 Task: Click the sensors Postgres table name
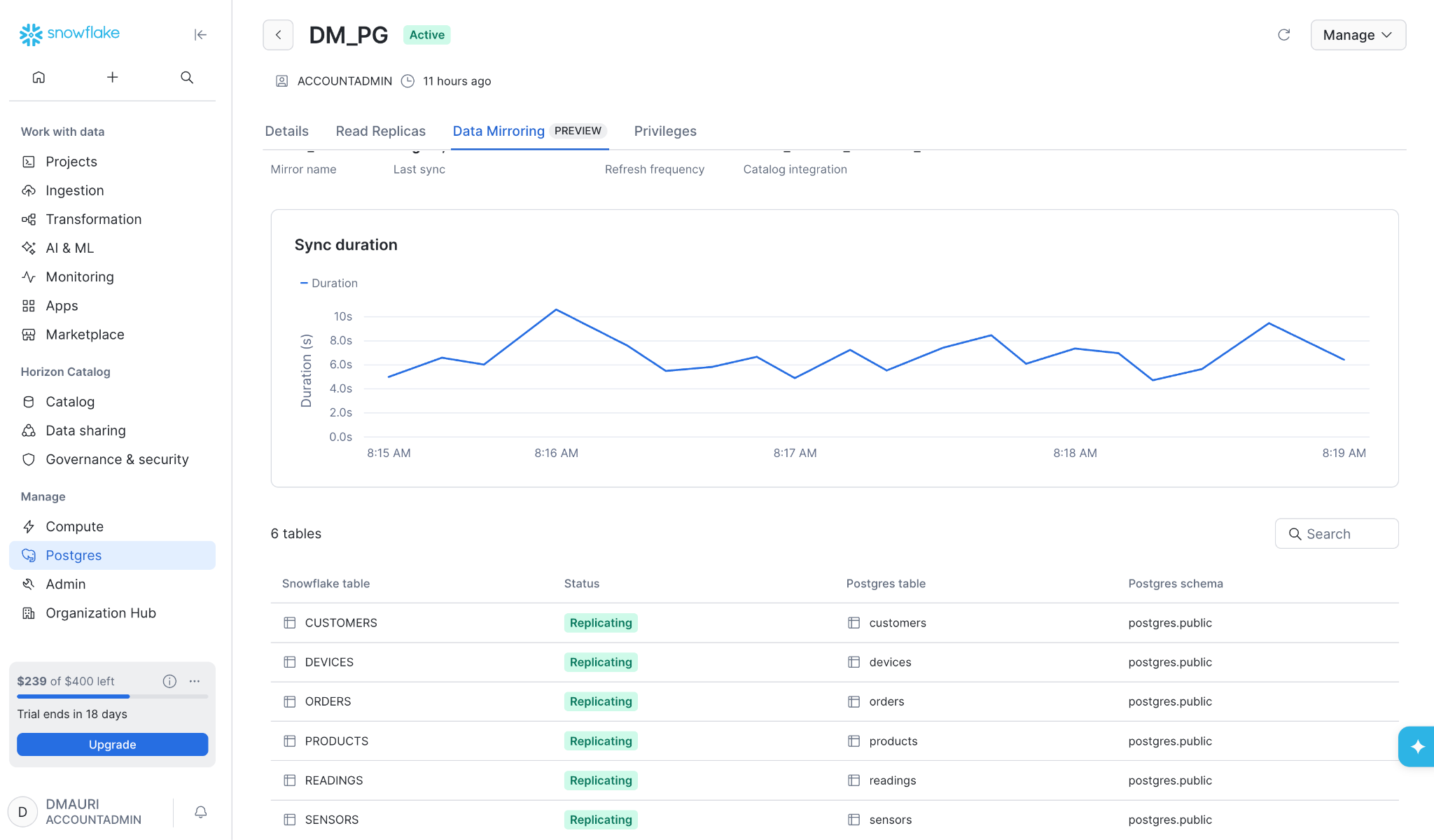coord(891,820)
